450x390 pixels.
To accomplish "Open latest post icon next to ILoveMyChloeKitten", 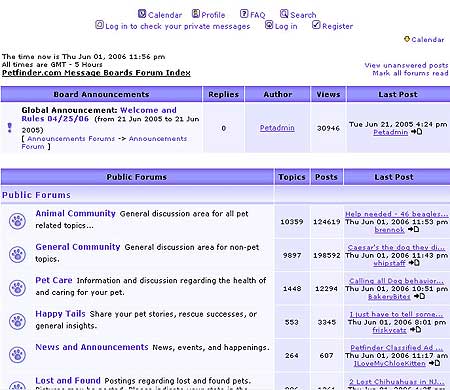I will (434, 363).
